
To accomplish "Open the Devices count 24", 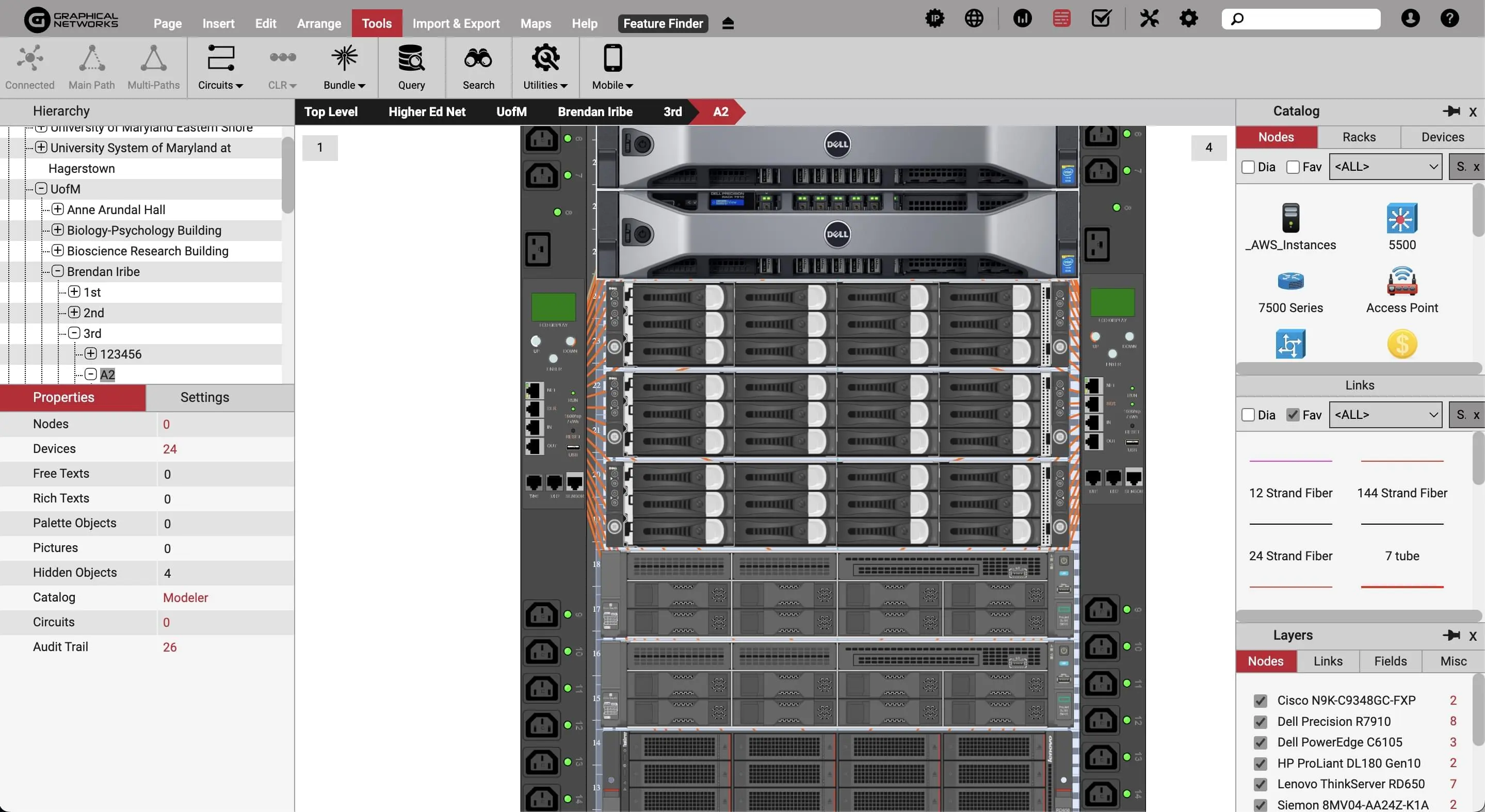I will click(x=169, y=448).
